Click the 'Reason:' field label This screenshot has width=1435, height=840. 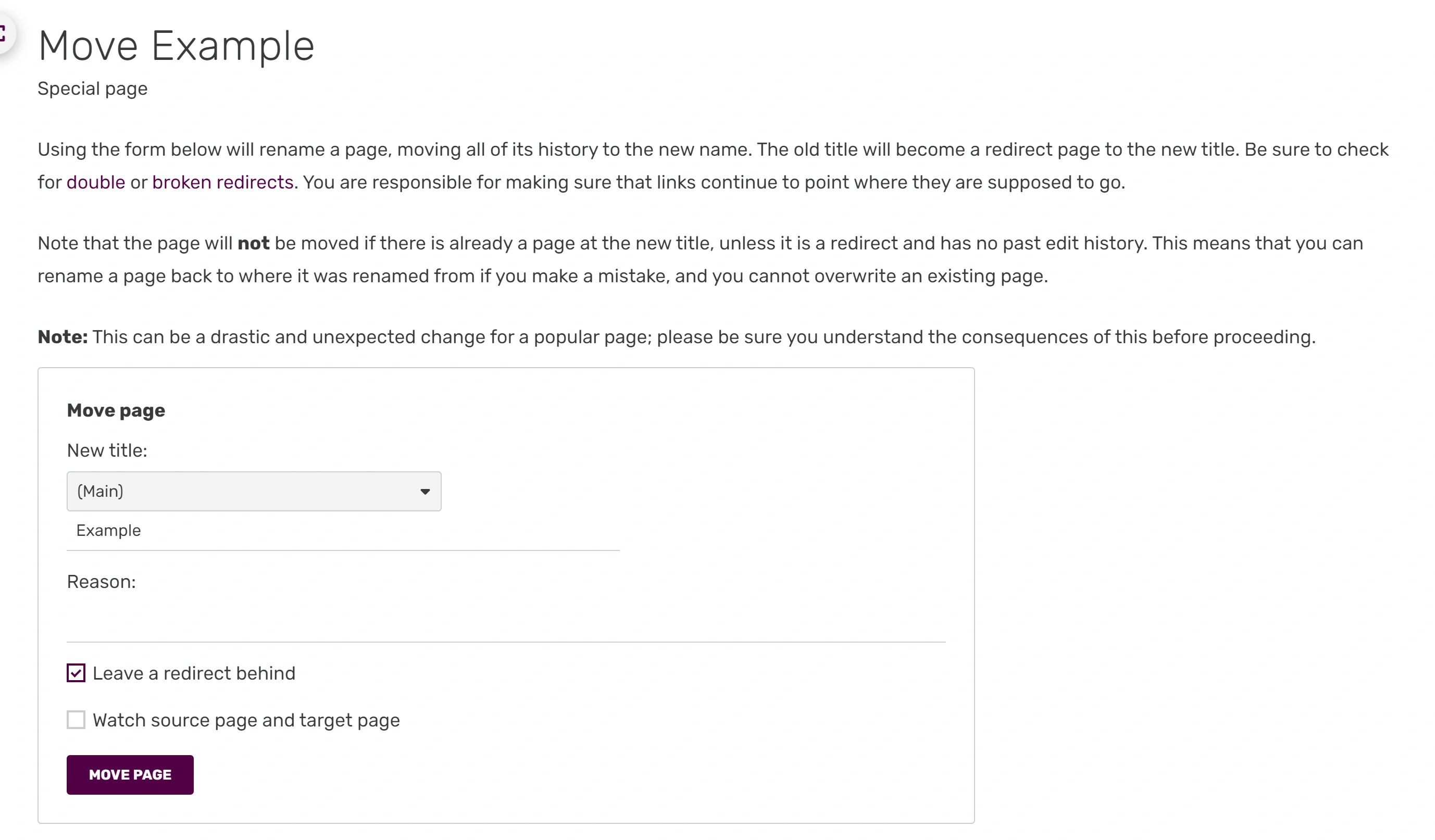pyautogui.click(x=102, y=582)
